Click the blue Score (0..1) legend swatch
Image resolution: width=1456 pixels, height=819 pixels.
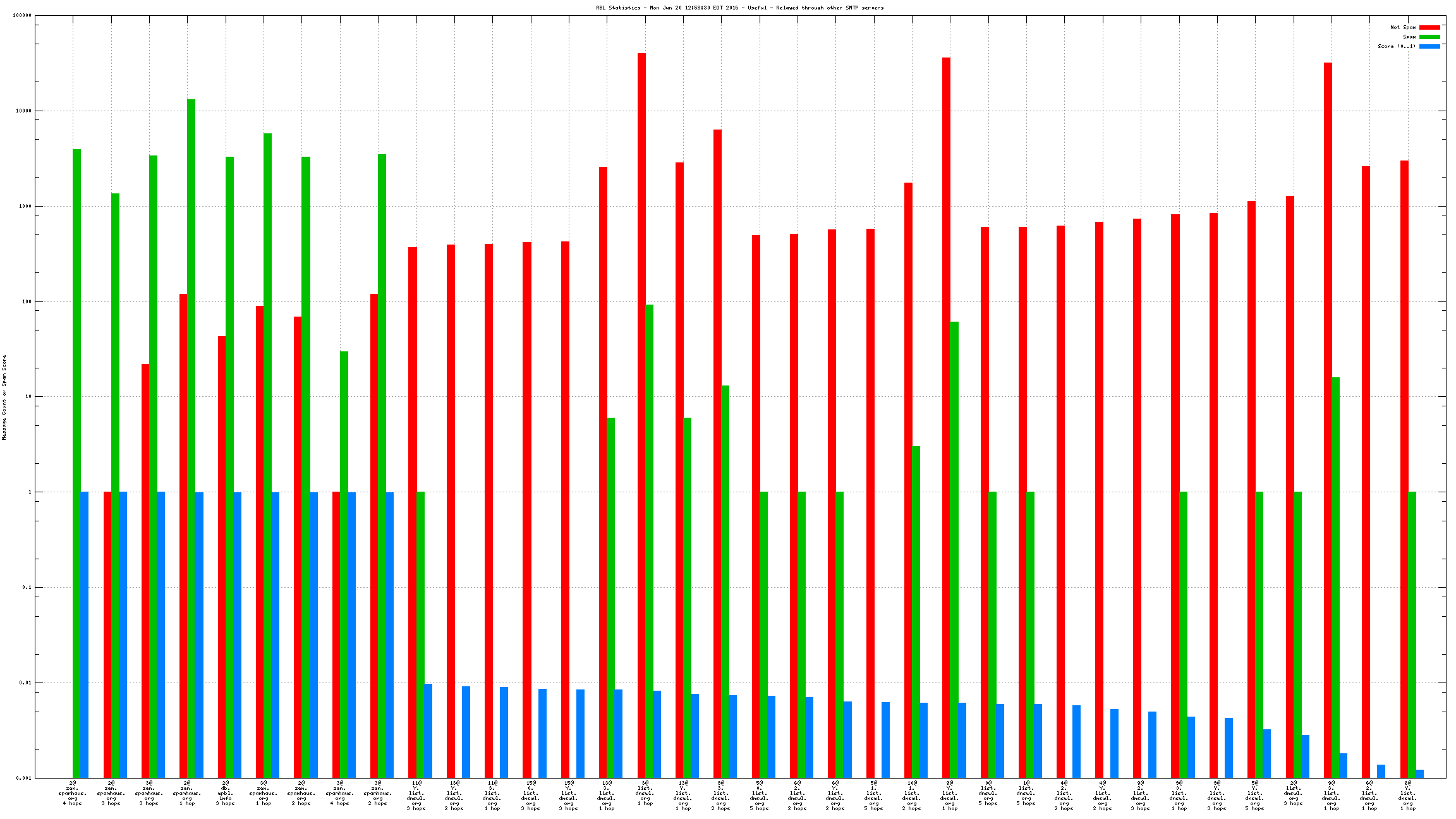pyautogui.click(x=1429, y=46)
